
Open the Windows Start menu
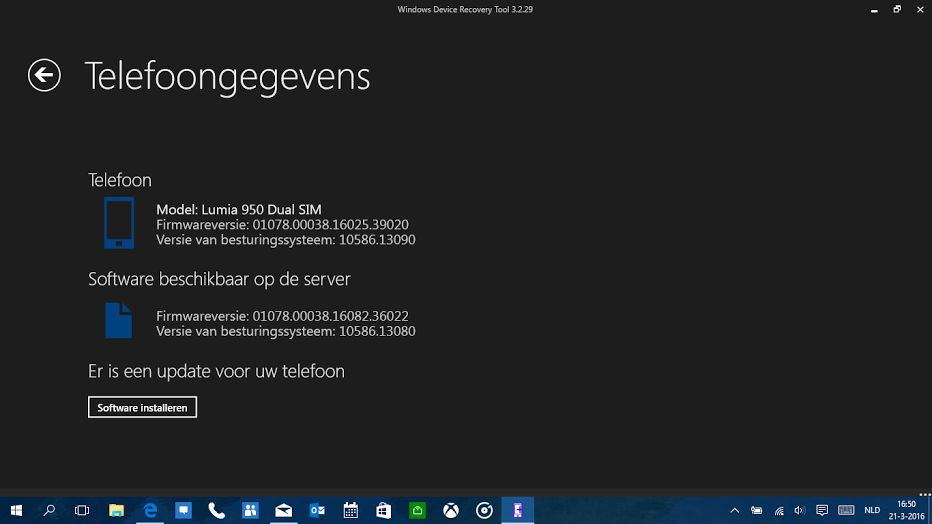click(x=16, y=510)
